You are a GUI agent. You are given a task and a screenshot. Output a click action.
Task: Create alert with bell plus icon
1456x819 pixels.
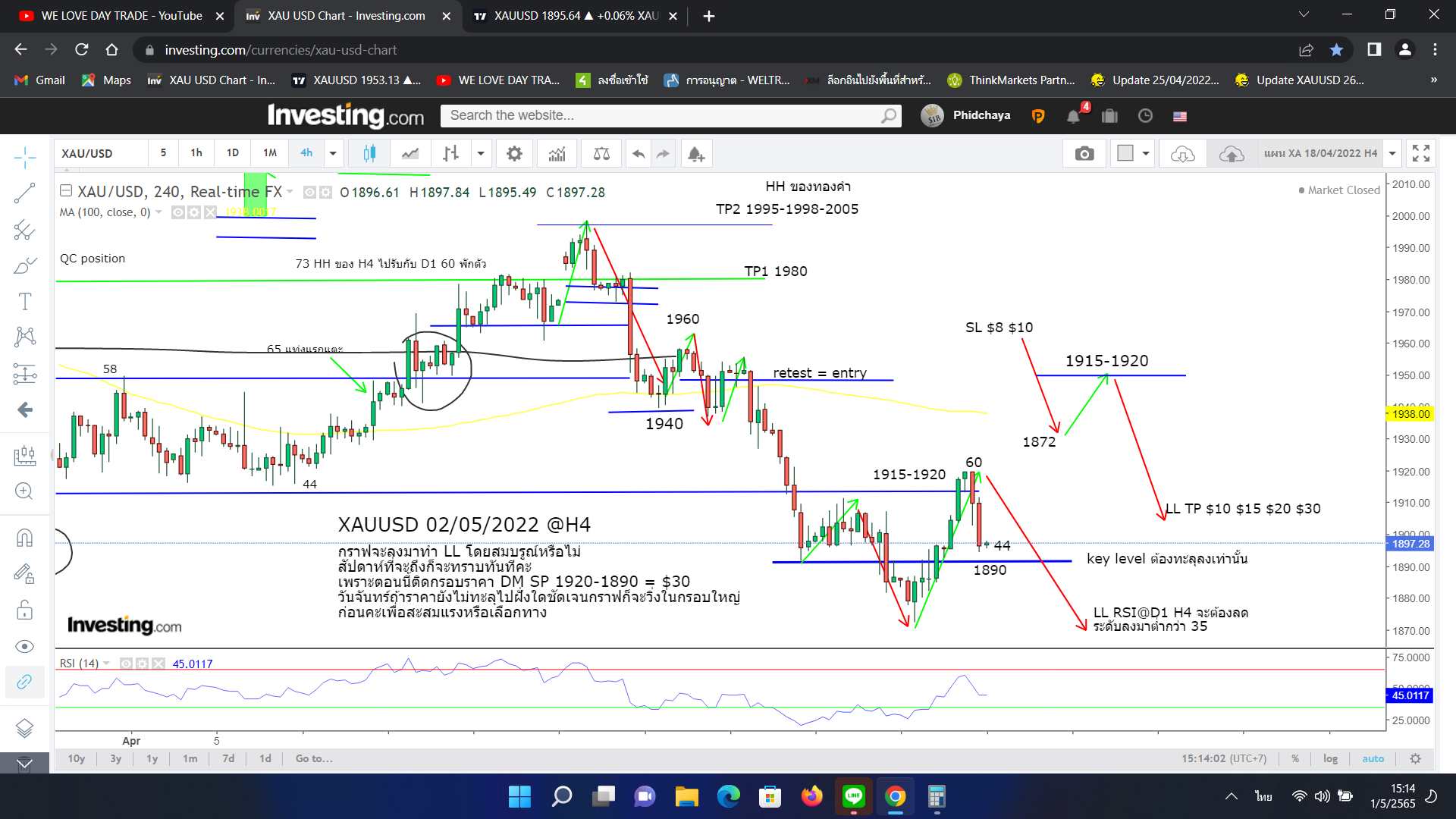[695, 153]
